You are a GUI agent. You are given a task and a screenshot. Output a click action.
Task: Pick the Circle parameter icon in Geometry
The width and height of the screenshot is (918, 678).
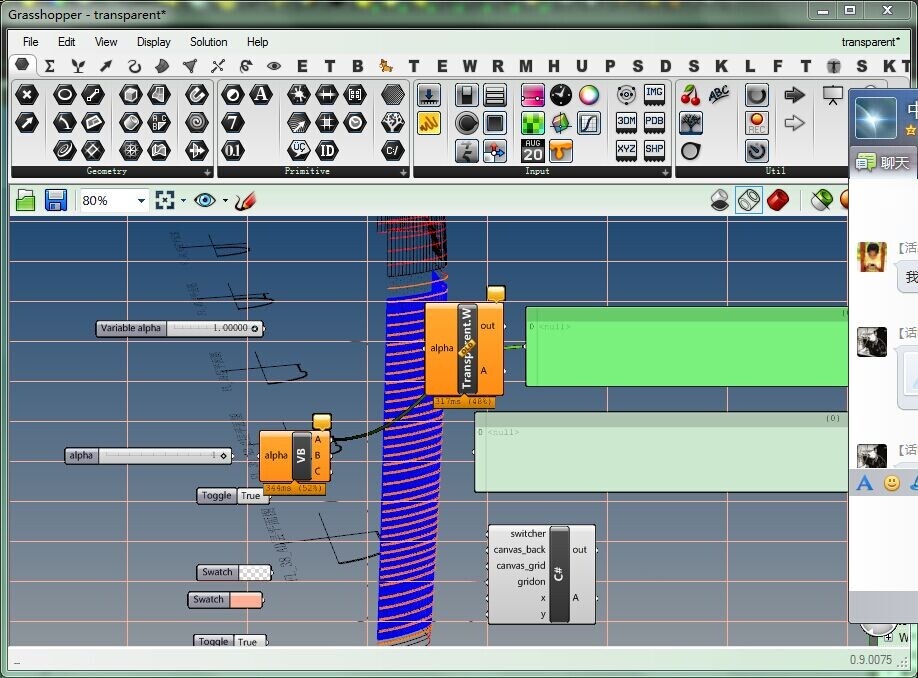pos(64,95)
